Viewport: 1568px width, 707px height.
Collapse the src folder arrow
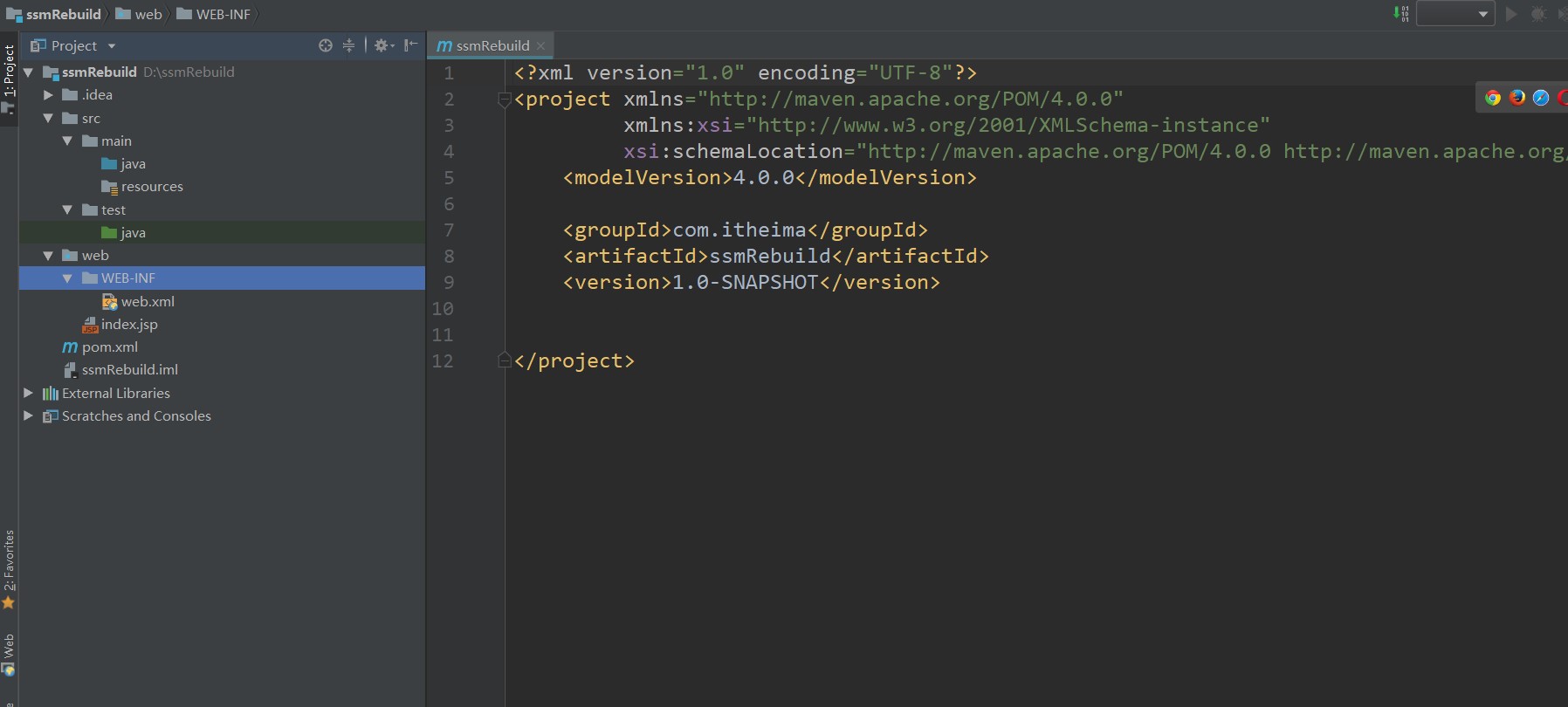click(x=48, y=118)
